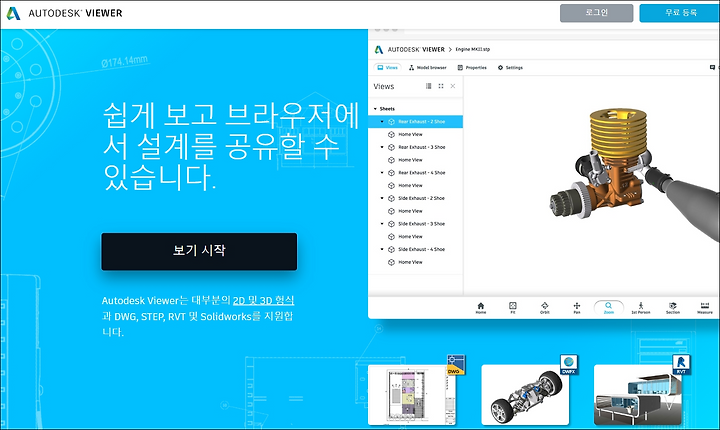Open the RVT building thumbnail
Image resolution: width=720 pixels, height=430 pixels.
click(x=638, y=395)
